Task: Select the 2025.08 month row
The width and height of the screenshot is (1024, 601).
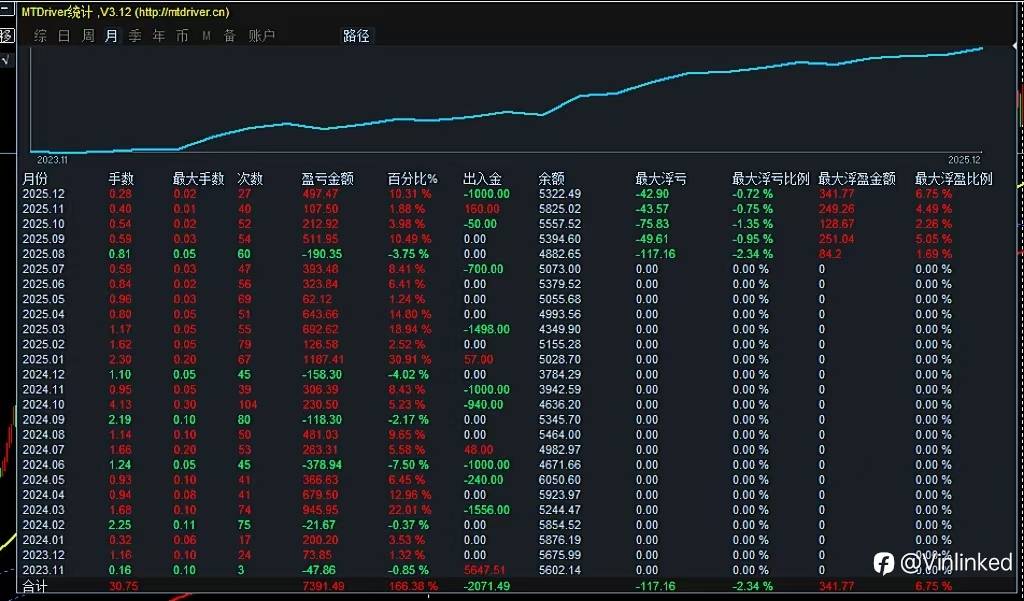Action: tap(509, 253)
